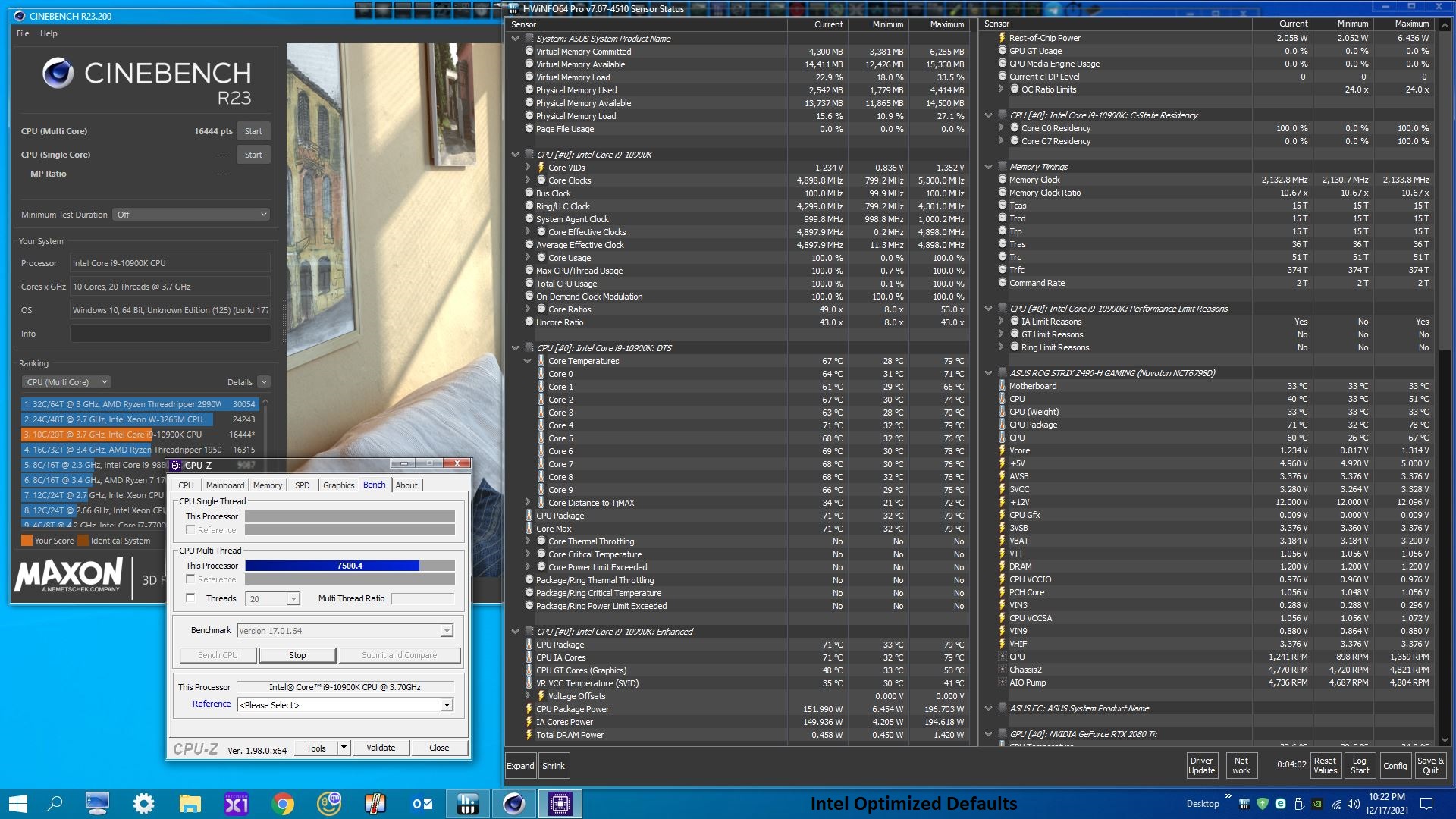
Task: Click the CPU Multi Thread progress bar
Action: tap(350, 566)
